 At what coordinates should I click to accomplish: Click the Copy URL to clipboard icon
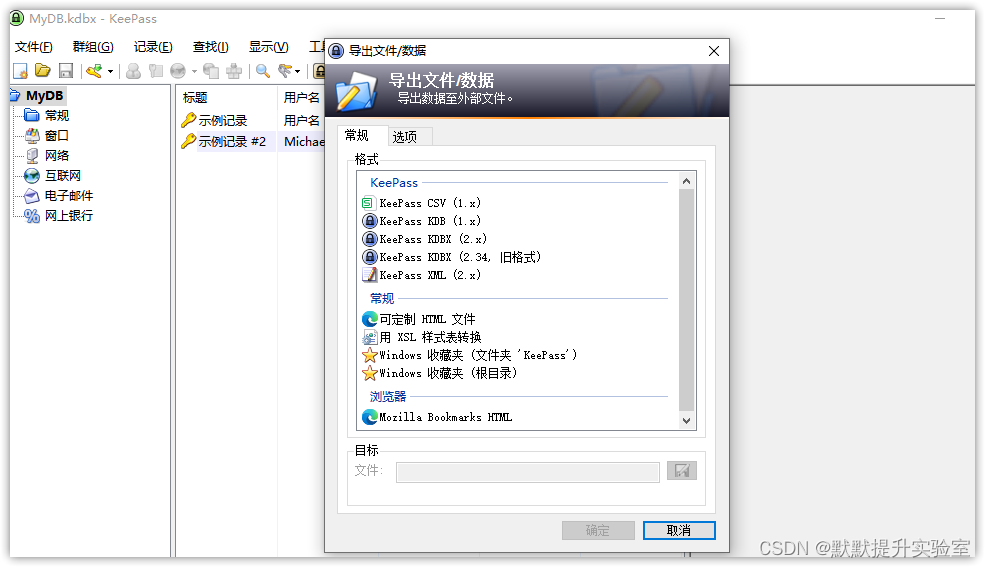[x=211, y=71]
